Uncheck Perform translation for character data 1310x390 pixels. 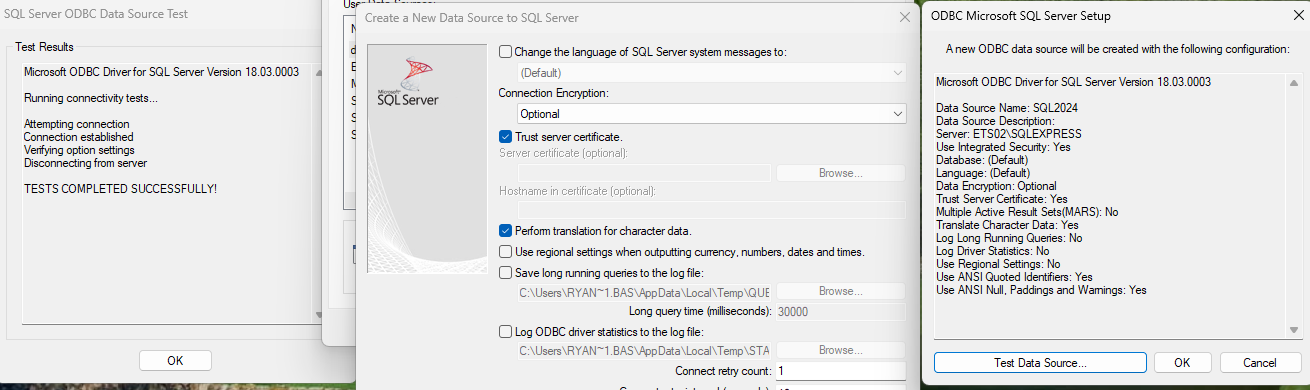tap(505, 231)
